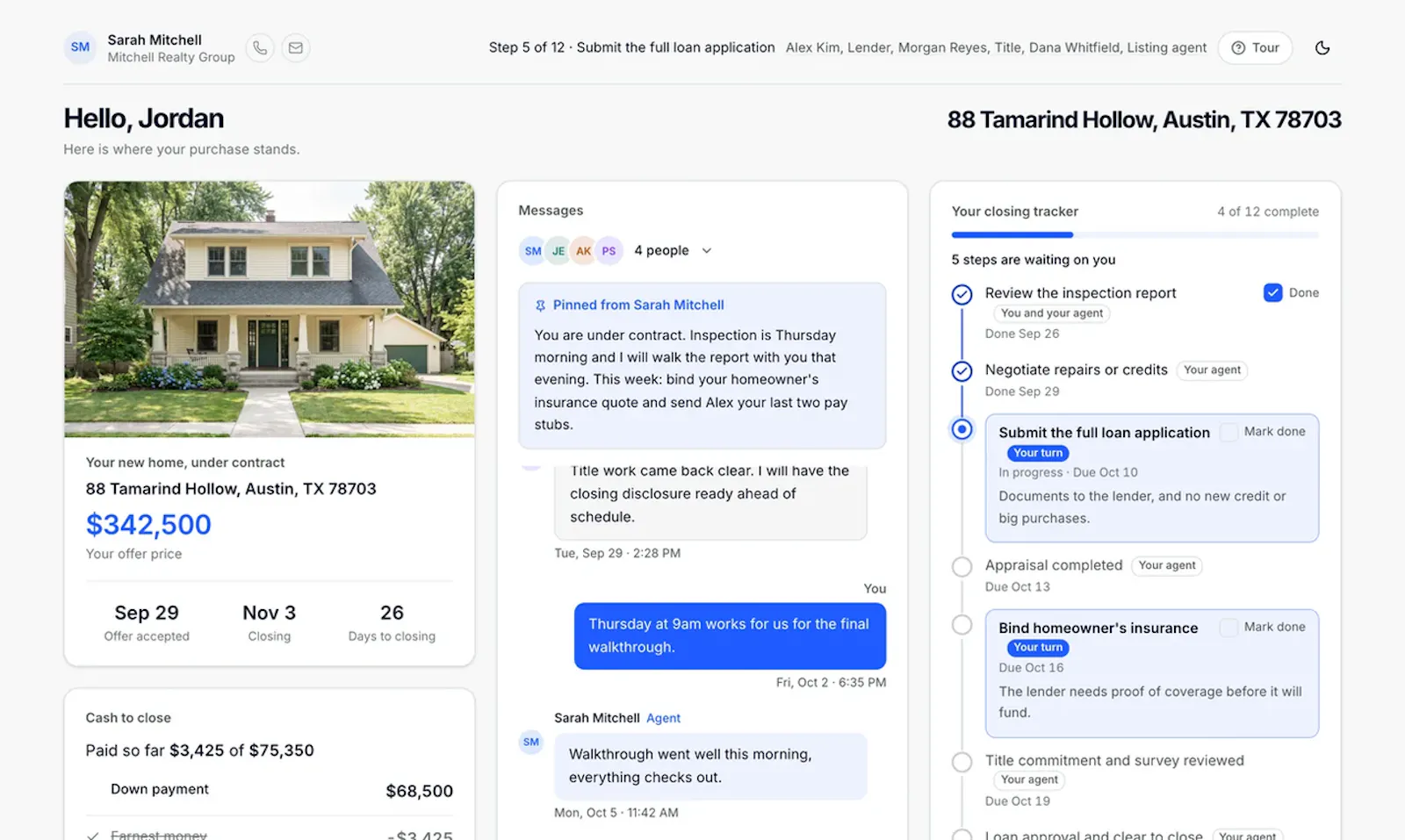The width and height of the screenshot is (1405, 840).
Task: Click the Nov 3 closing date
Action: 269,613
